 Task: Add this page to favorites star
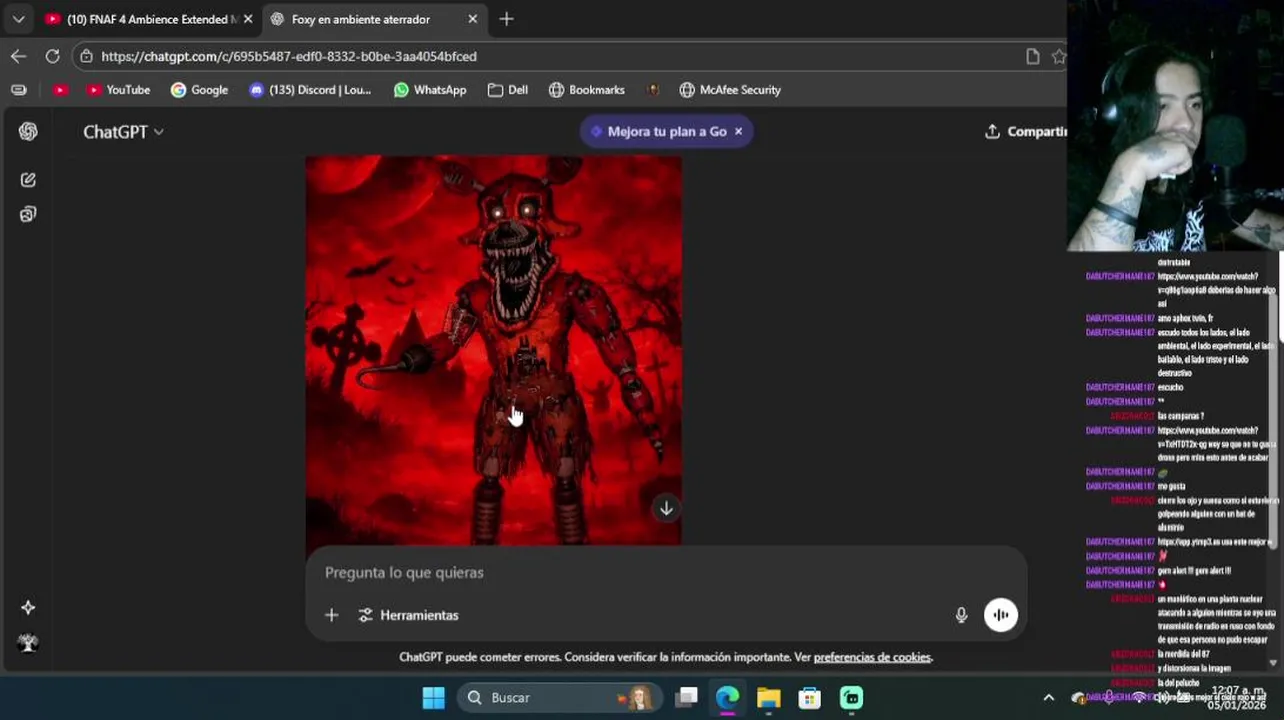[1058, 56]
